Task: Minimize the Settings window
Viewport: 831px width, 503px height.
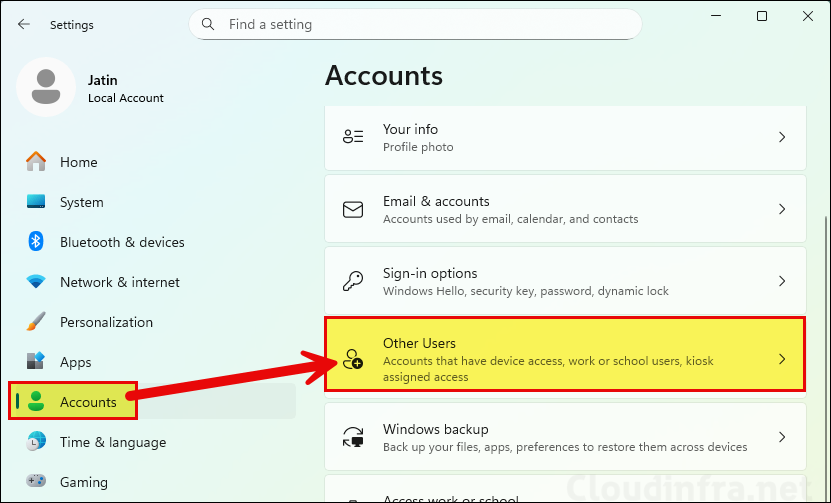Action: point(716,16)
